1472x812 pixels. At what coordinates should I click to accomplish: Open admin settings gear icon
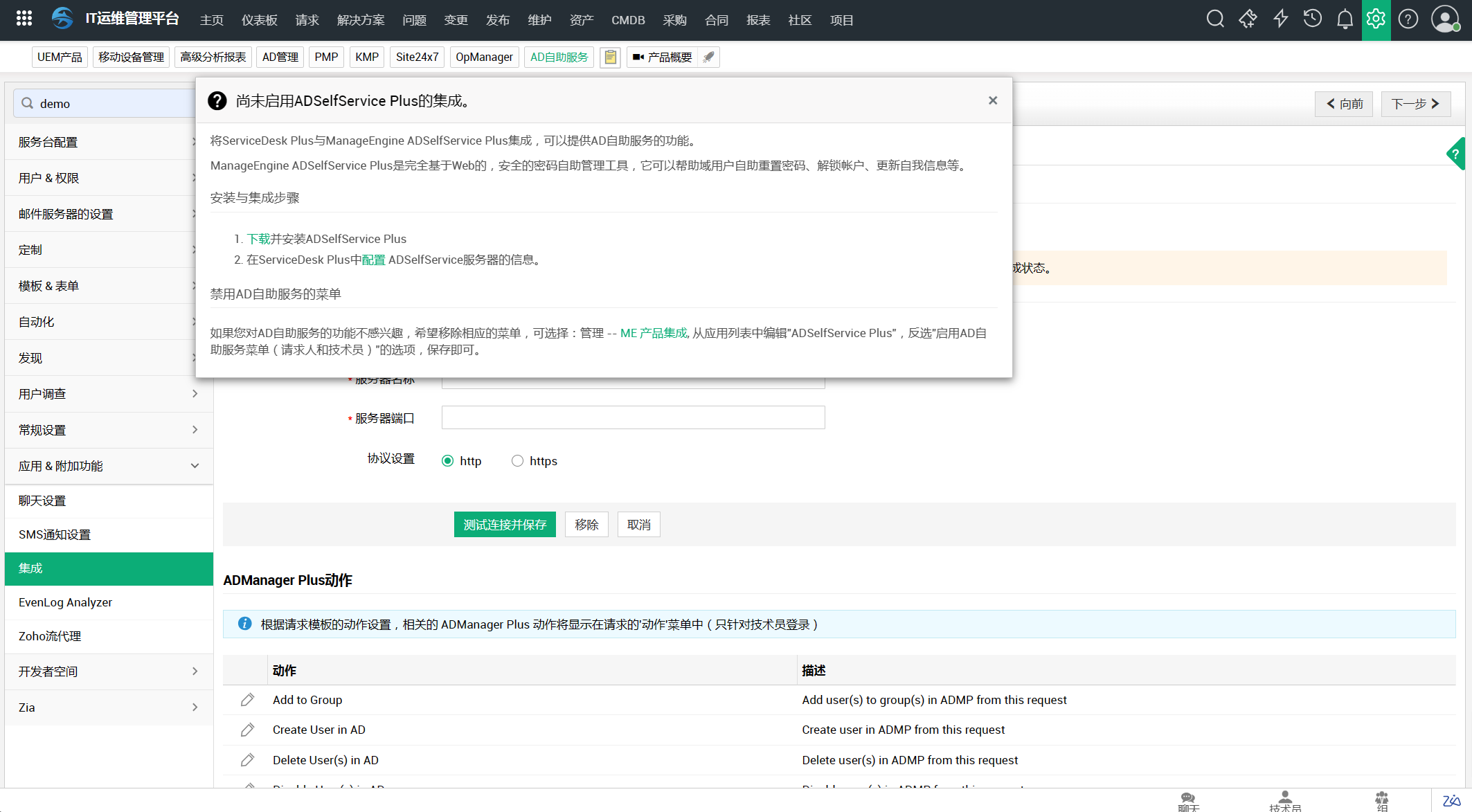[x=1376, y=19]
